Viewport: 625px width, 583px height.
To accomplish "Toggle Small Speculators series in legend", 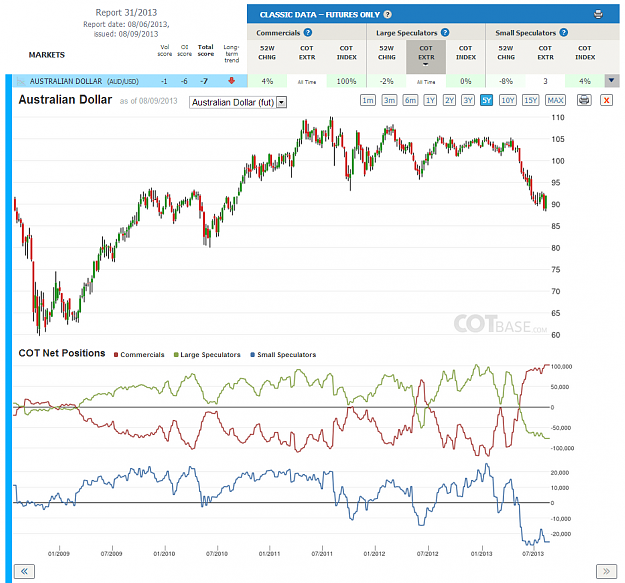I will pyautogui.click(x=283, y=355).
